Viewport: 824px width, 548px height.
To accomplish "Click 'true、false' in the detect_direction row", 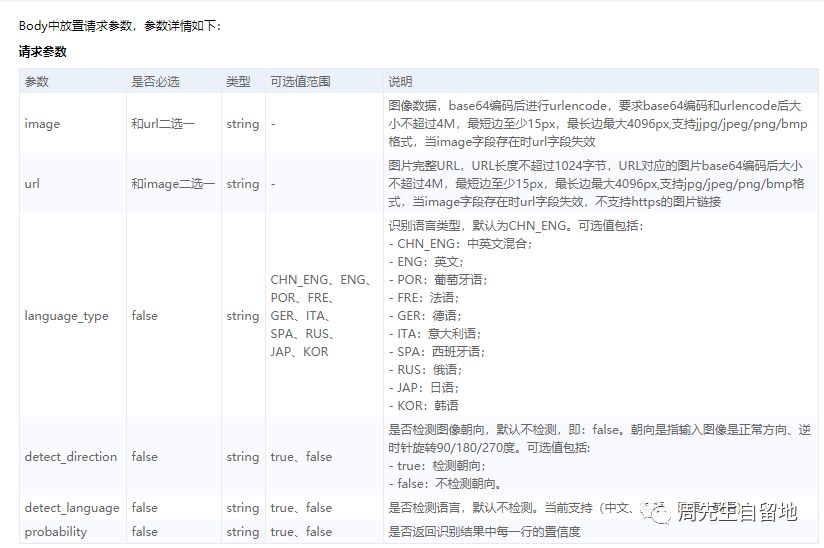I will click(x=301, y=457).
